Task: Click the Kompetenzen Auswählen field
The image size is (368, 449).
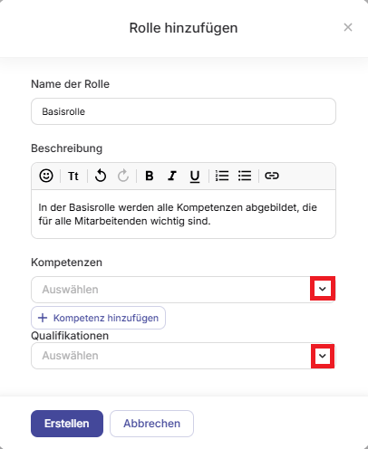Action: click(183, 289)
